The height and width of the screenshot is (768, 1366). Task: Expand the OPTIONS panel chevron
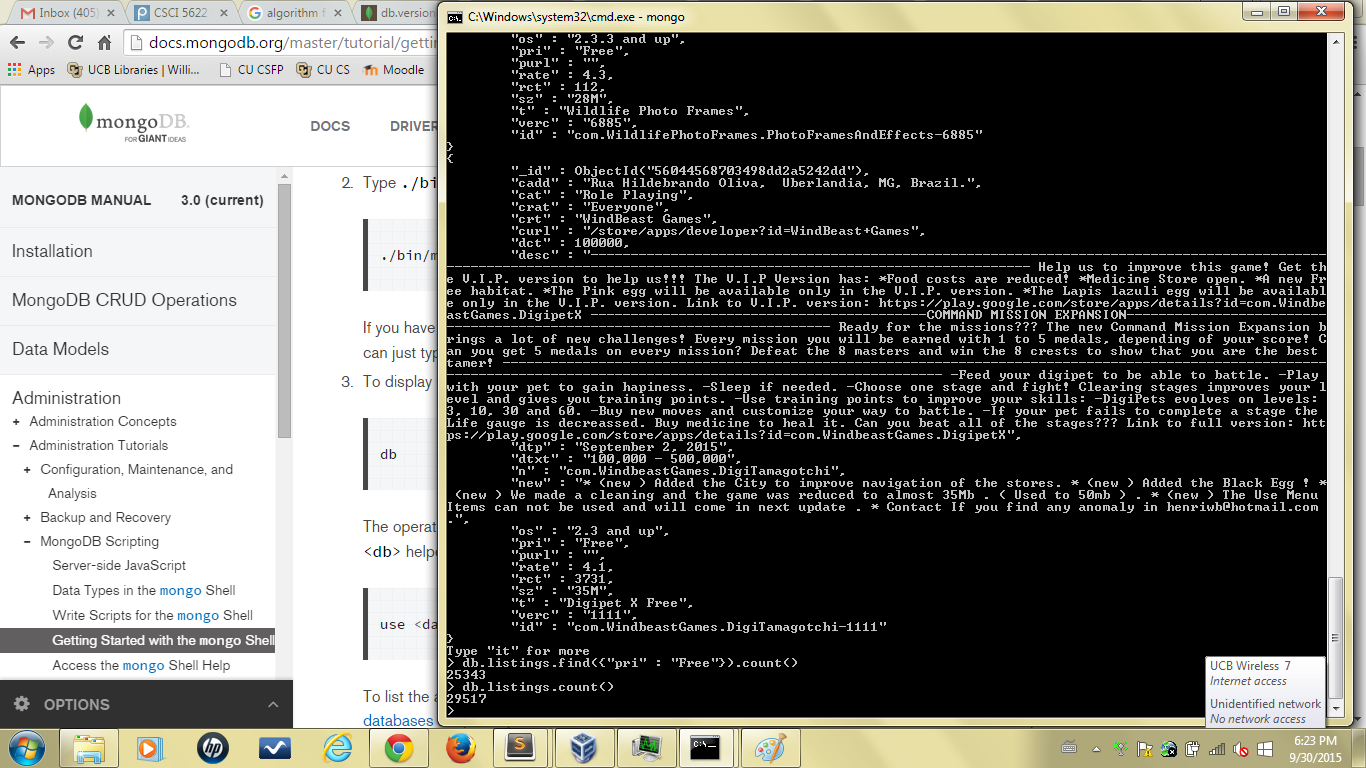coord(273,705)
